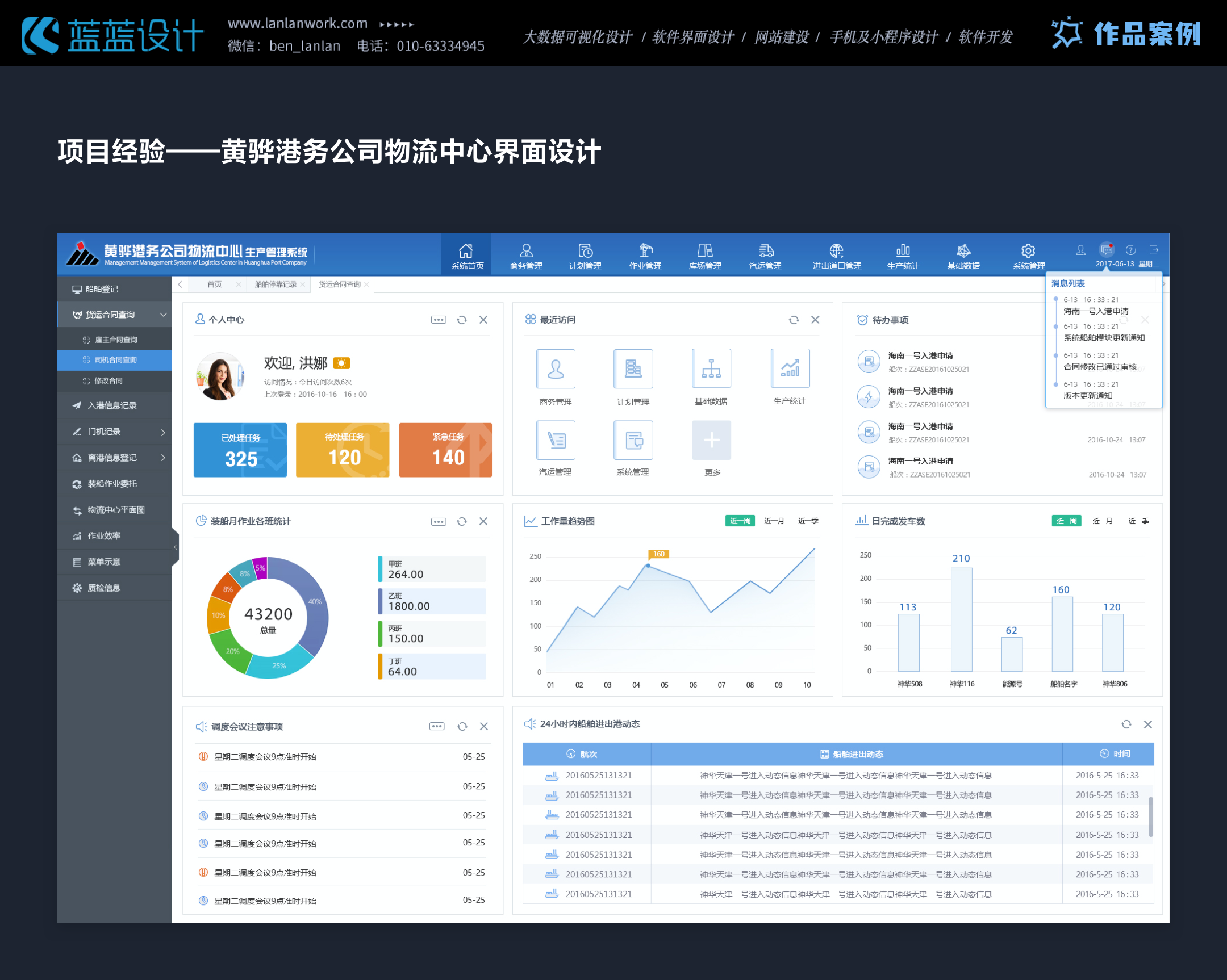Click the 库场管理 navigation icon
Image resolution: width=1227 pixels, height=980 pixels.
[x=704, y=250]
